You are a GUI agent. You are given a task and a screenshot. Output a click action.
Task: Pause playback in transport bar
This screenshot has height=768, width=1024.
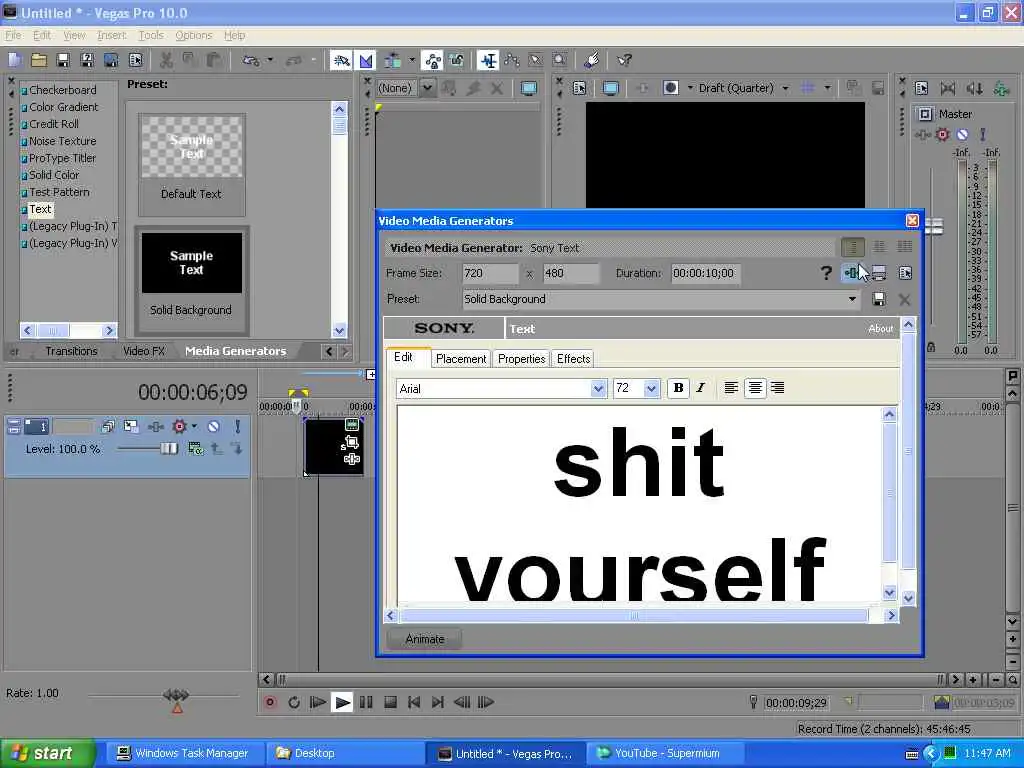click(366, 702)
